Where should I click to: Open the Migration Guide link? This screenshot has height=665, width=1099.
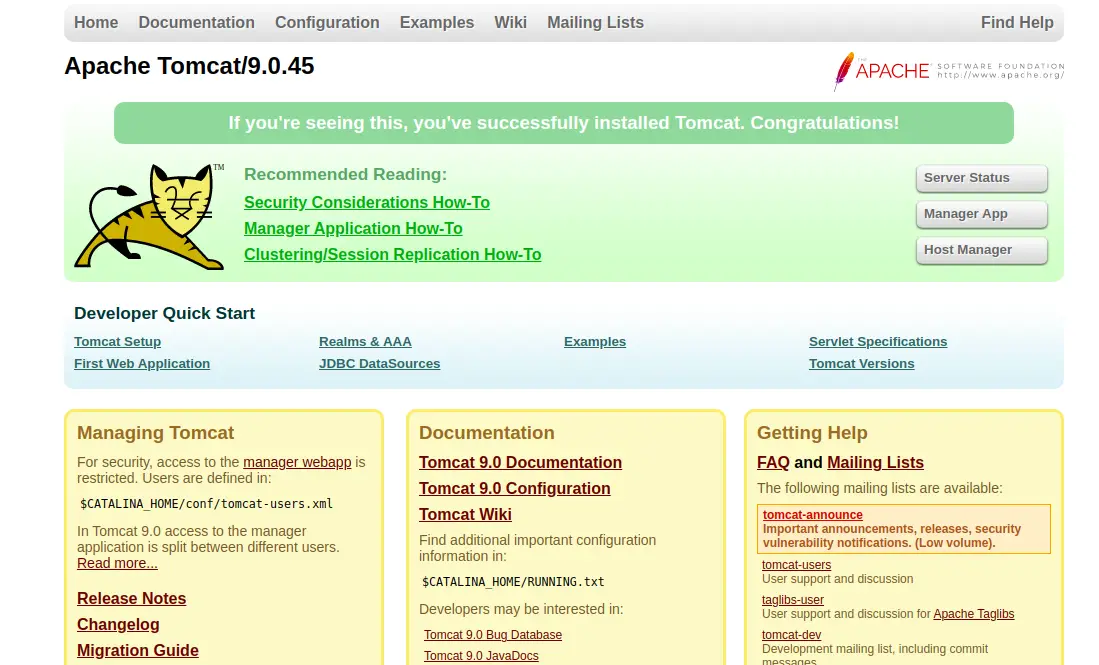[138, 650]
